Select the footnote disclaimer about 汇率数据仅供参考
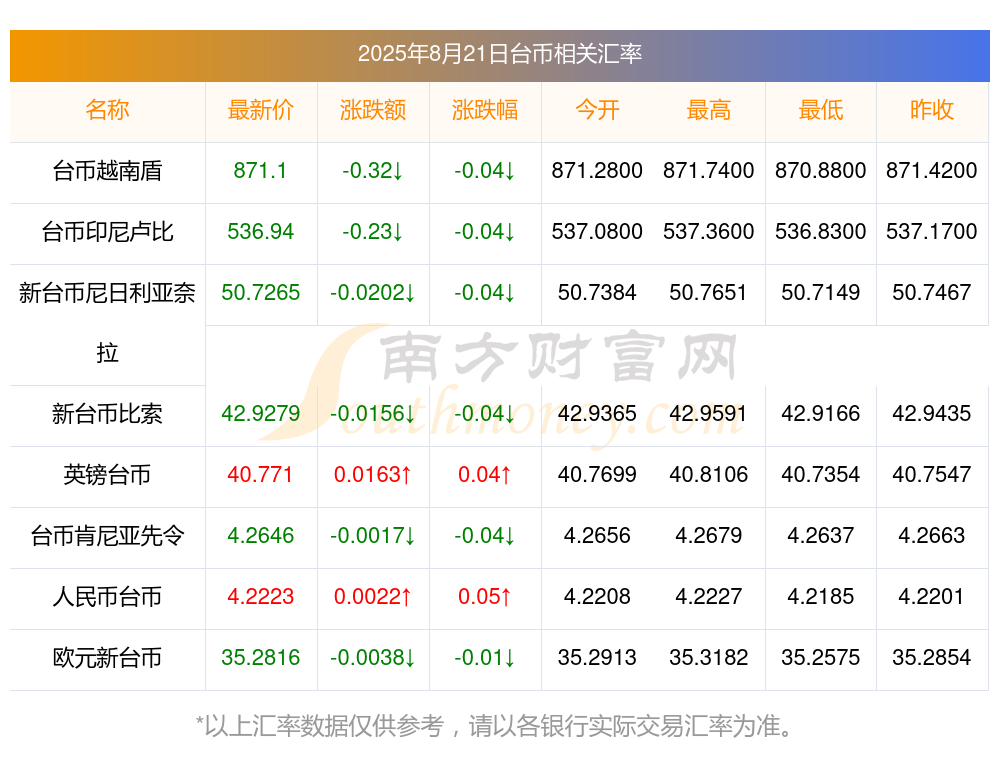This screenshot has height=757, width=1000. pos(494,726)
